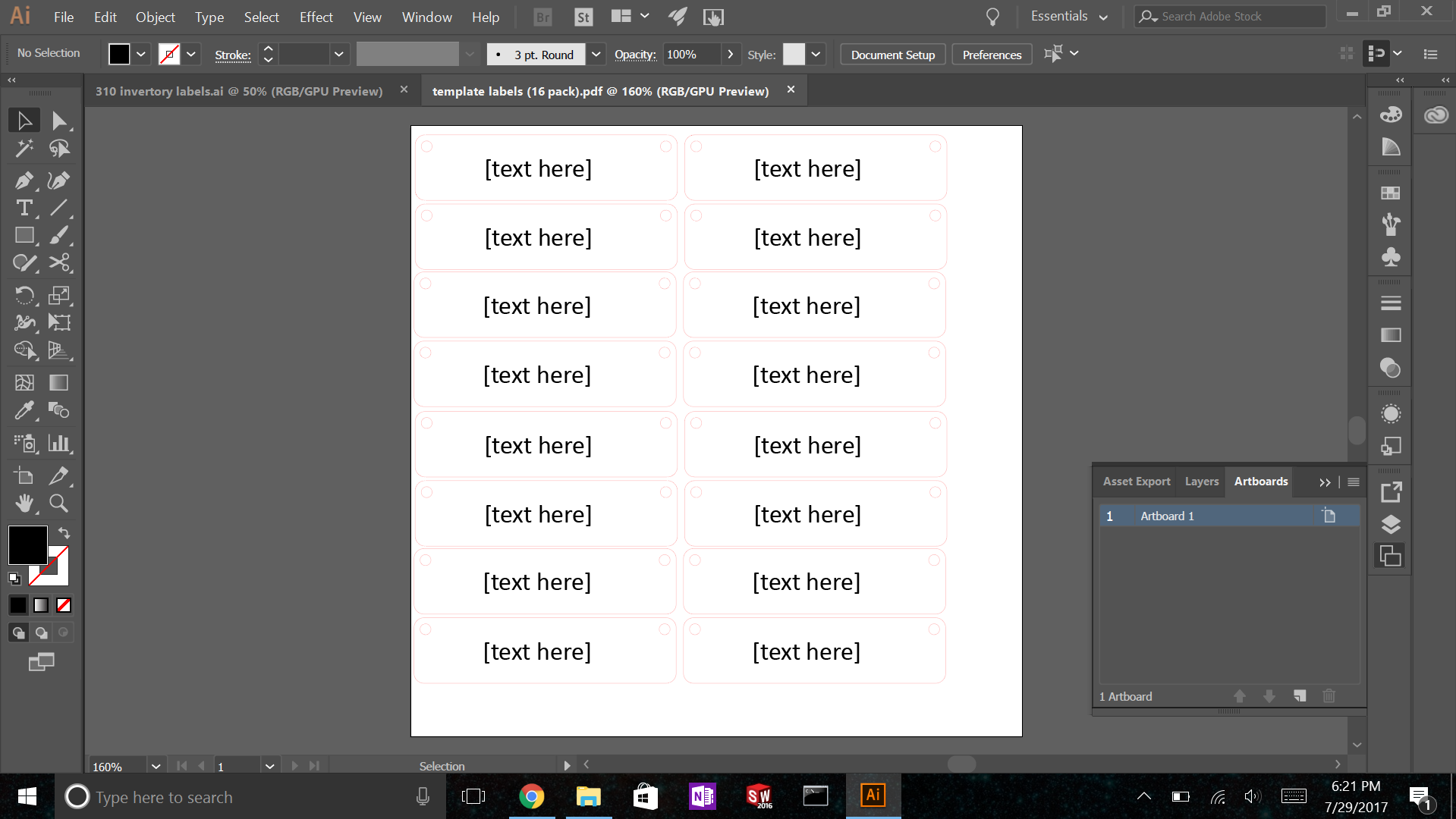The height and width of the screenshot is (819, 1456).
Task: Select the Hand tool
Action: pos(24,503)
